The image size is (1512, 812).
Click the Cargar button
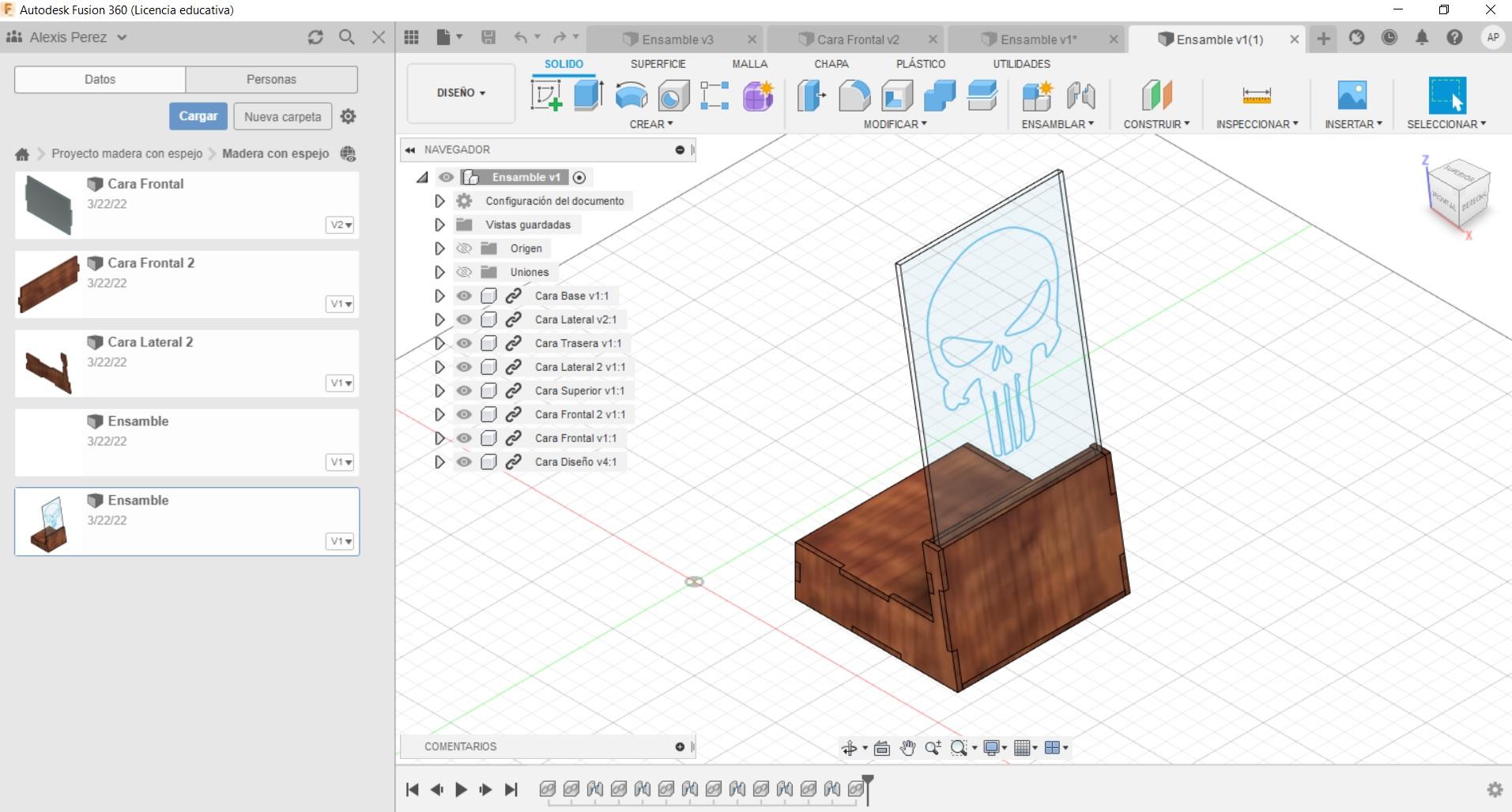(x=198, y=116)
